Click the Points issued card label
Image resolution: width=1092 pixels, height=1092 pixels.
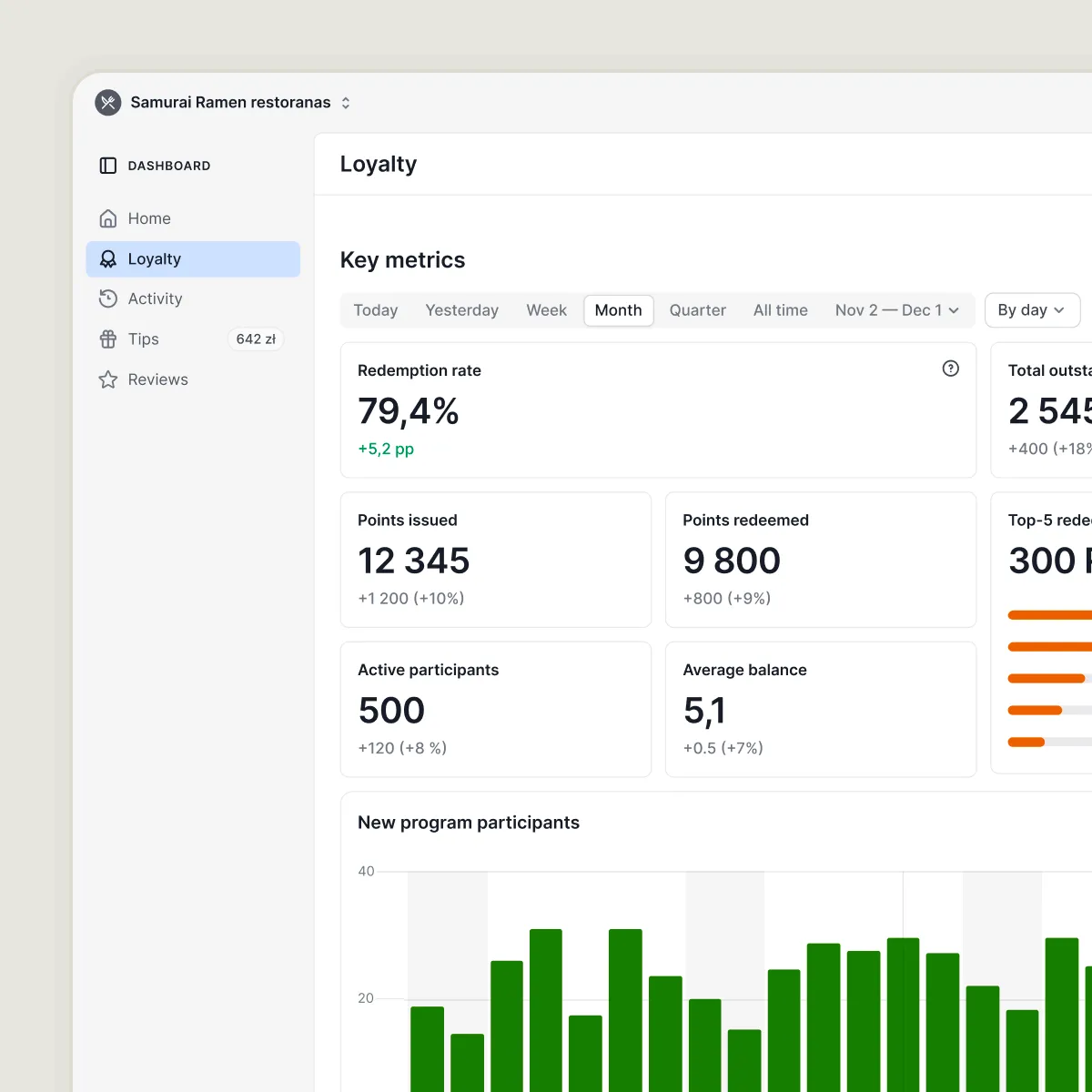pyautogui.click(x=408, y=521)
